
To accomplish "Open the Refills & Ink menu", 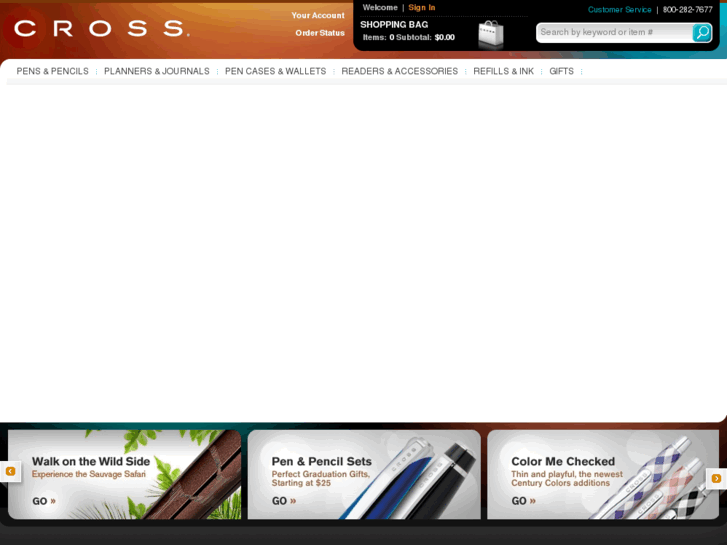I will click(x=504, y=71).
